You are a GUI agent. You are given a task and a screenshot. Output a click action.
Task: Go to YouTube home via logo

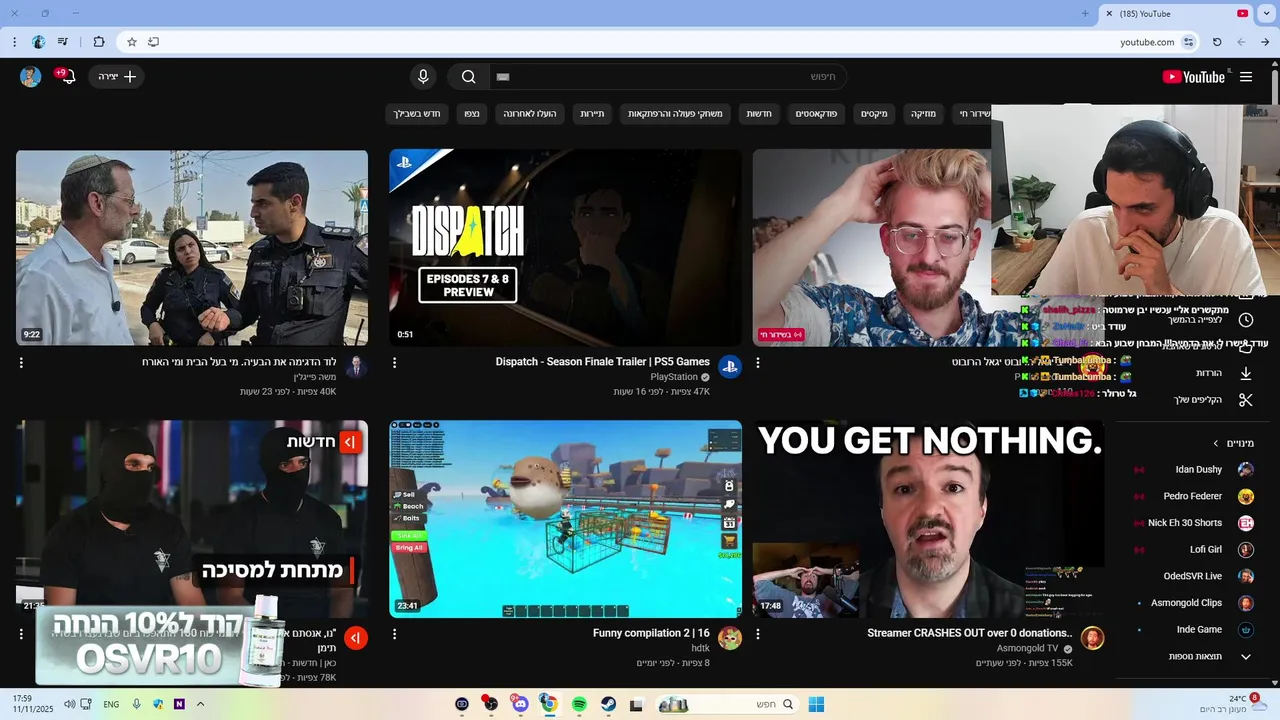pos(1193,77)
